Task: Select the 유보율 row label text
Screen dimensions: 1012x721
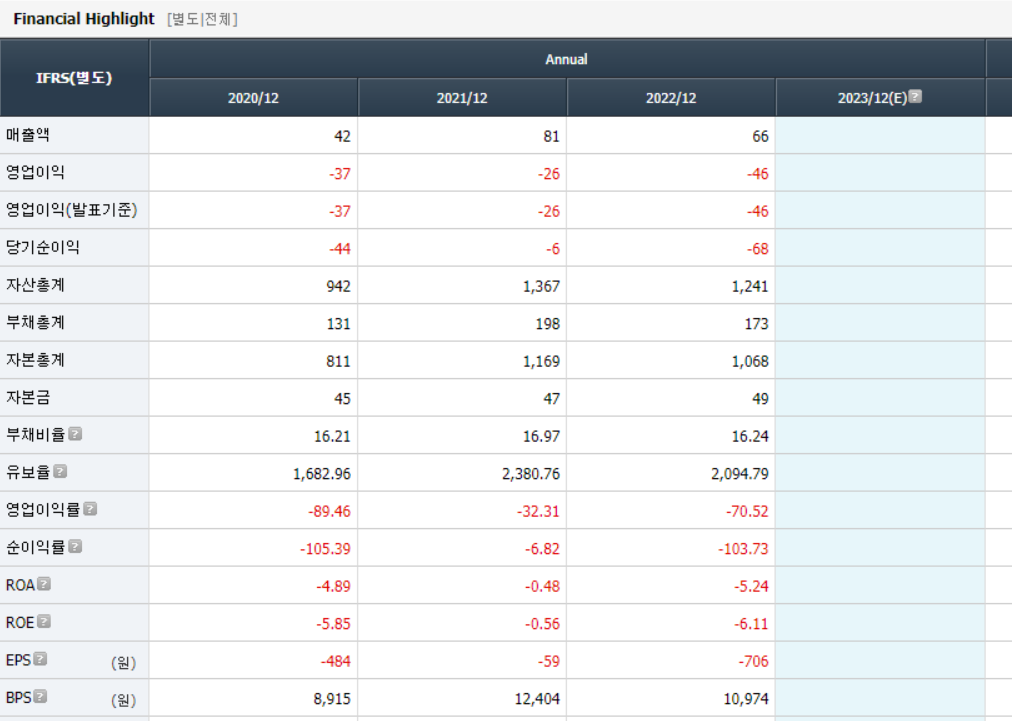Action: click(x=28, y=472)
